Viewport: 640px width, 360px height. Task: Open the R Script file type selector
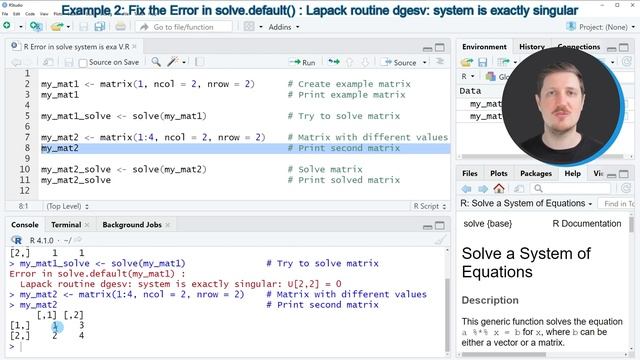pos(429,206)
